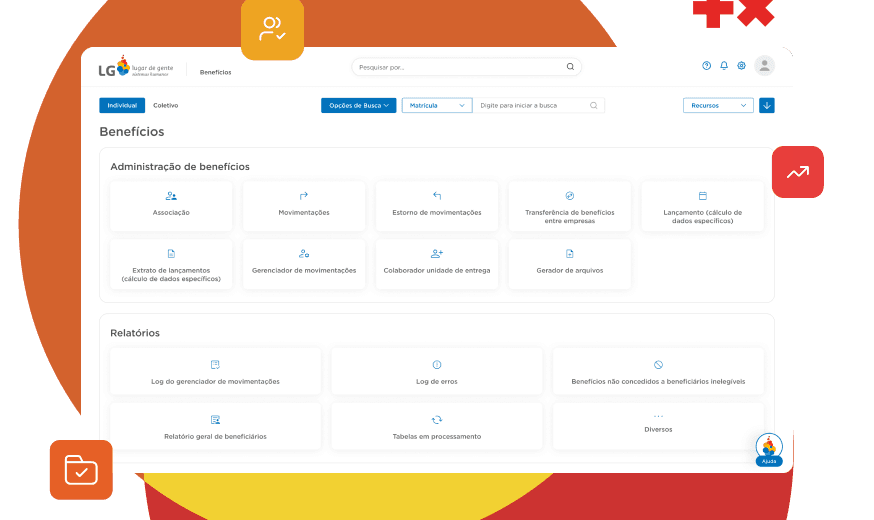Expand the Opções de Busca dropdown
The height and width of the screenshot is (520, 874).
click(x=359, y=105)
